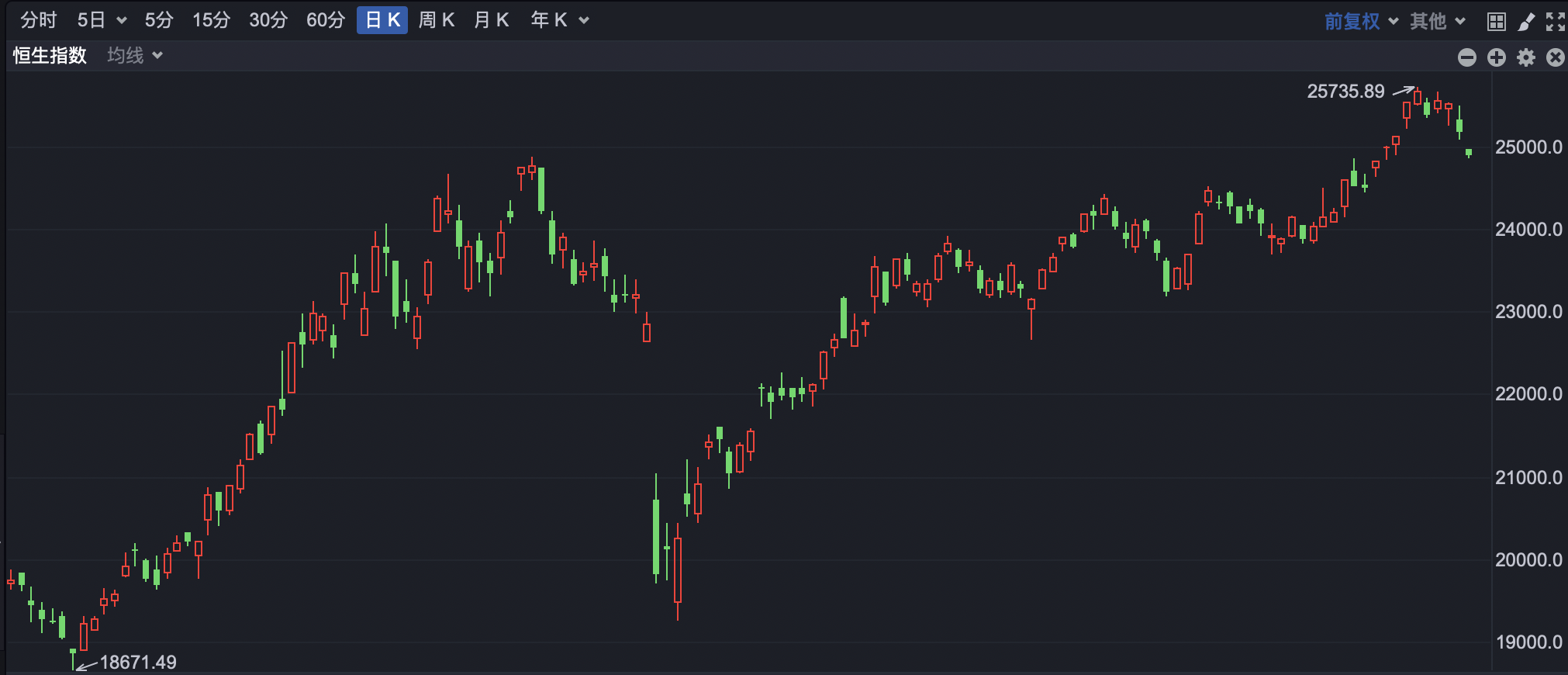Zoom in the chart with plus icon
1568x675 pixels.
(x=1497, y=57)
